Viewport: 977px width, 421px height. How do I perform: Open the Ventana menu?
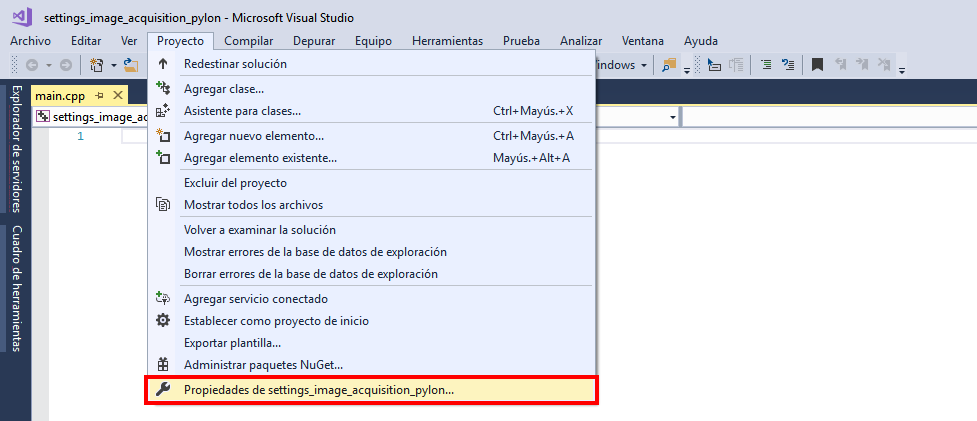tap(642, 41)
